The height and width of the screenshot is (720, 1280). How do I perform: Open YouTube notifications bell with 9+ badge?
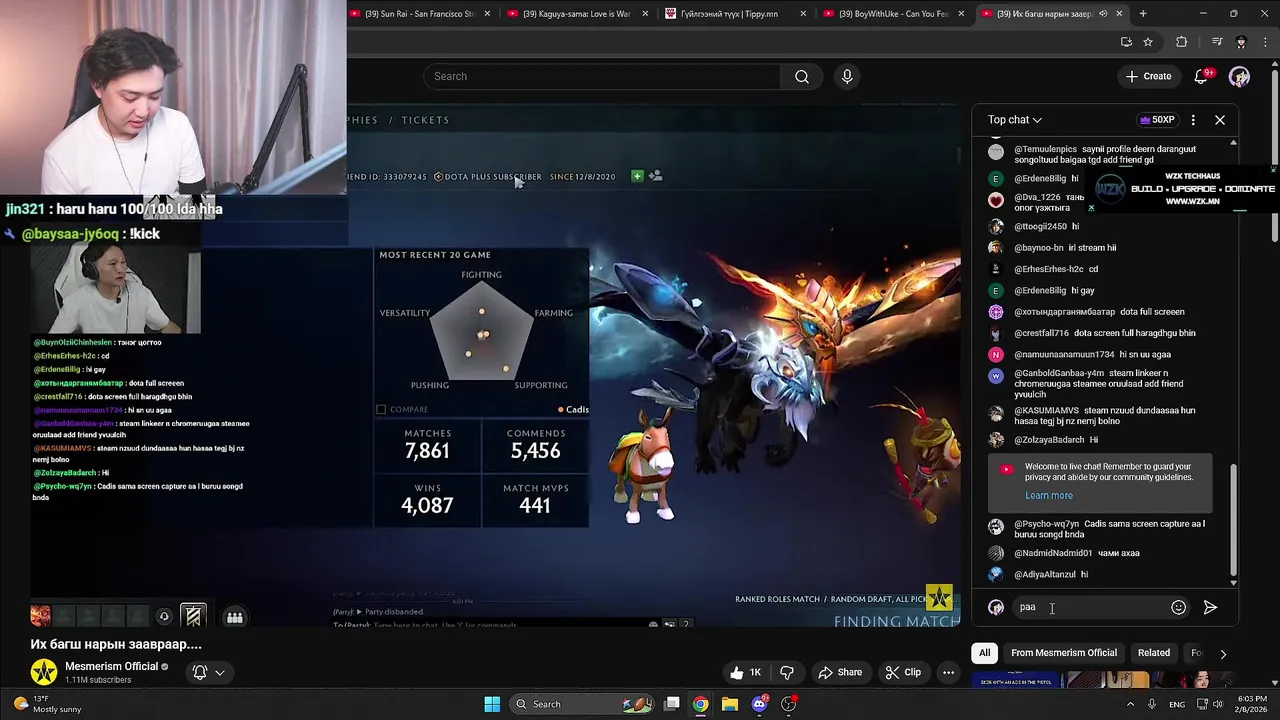pyautogui.click(x=1202, y=76)
